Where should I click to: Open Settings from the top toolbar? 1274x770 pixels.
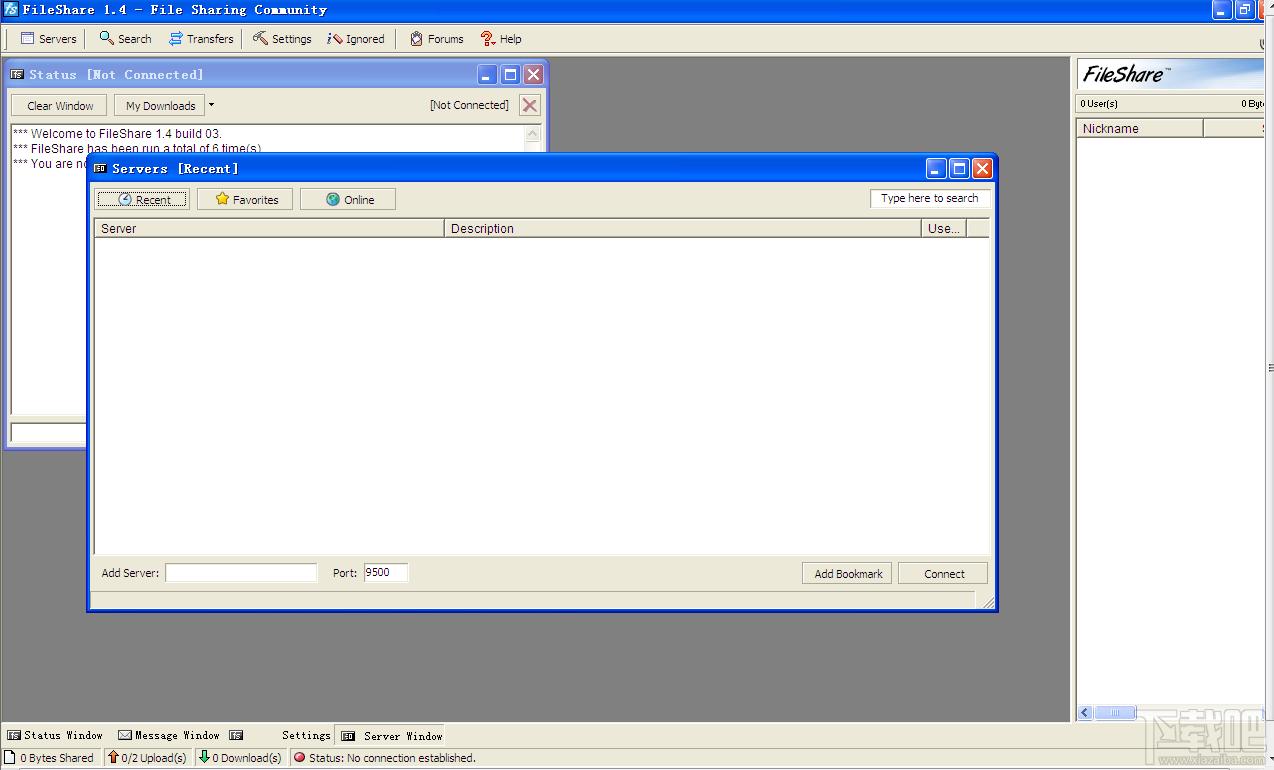pos(282,39)
